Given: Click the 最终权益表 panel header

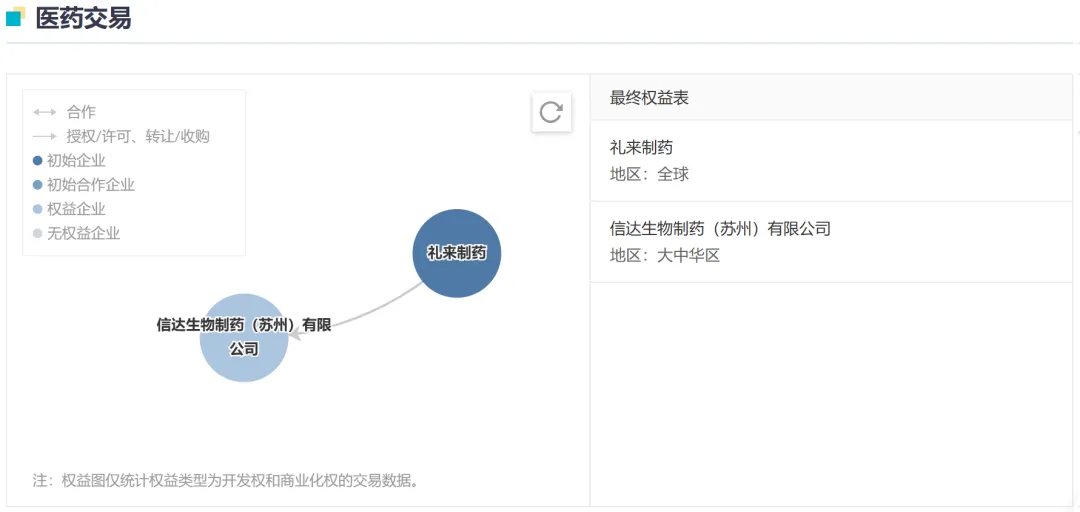Looking at the screenshot, I should pyautogui.click(x=649, y=98).
